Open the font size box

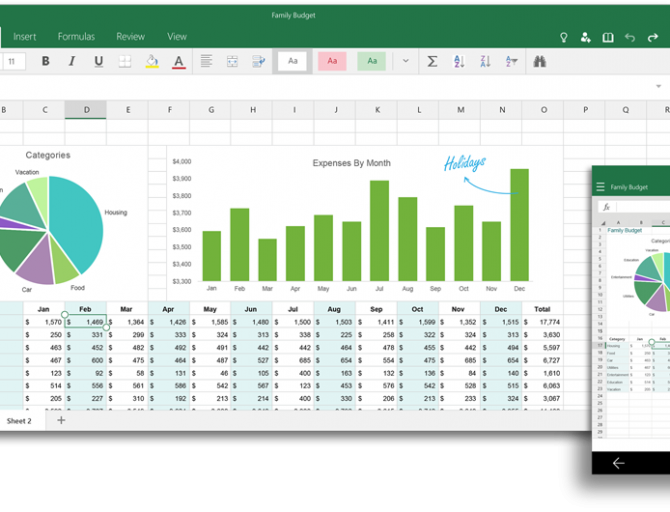tap(13, 61)
